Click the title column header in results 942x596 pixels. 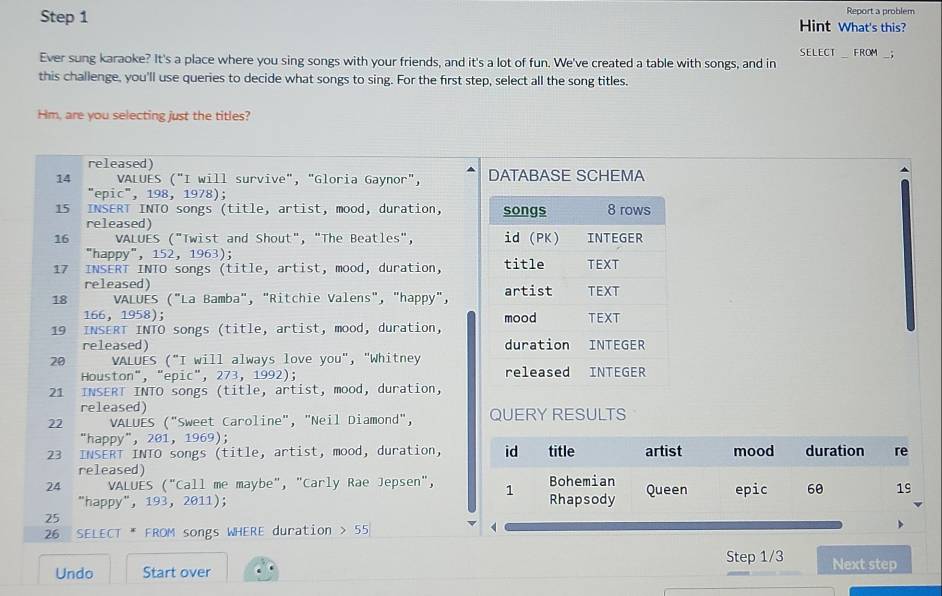click(x=561, y=451)
